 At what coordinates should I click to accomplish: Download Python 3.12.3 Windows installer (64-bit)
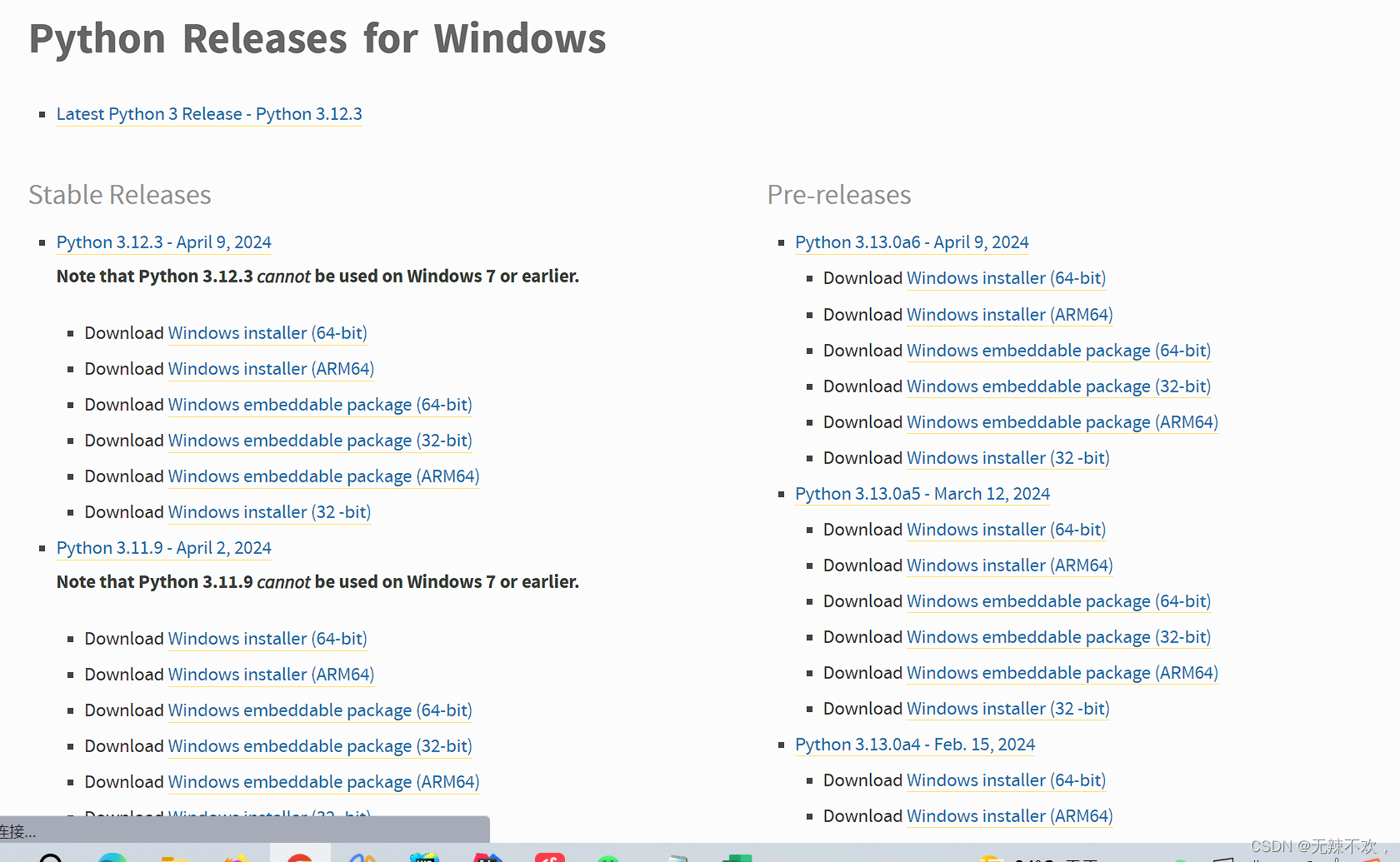(x=267, y=333)
